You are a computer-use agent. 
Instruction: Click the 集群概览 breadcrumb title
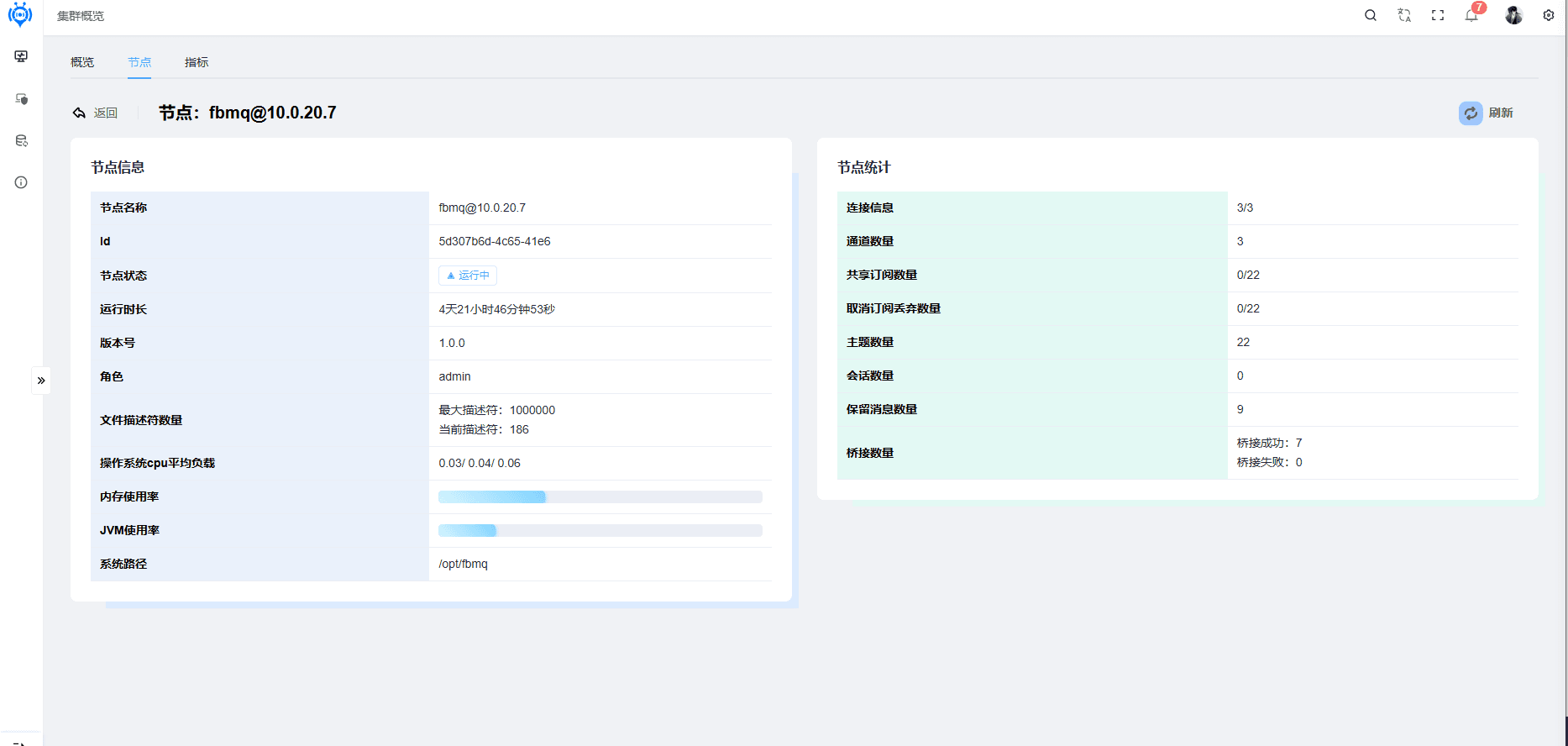(81, 16)
